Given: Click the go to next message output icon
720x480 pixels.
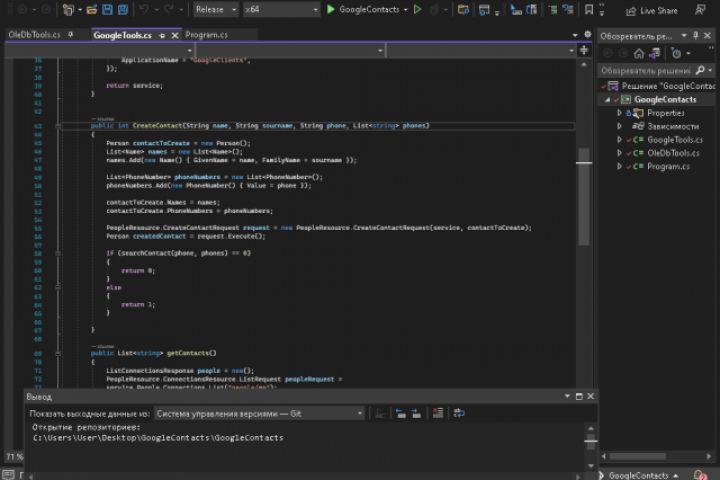Looking at the screenshot, I should tap(416, 413).
